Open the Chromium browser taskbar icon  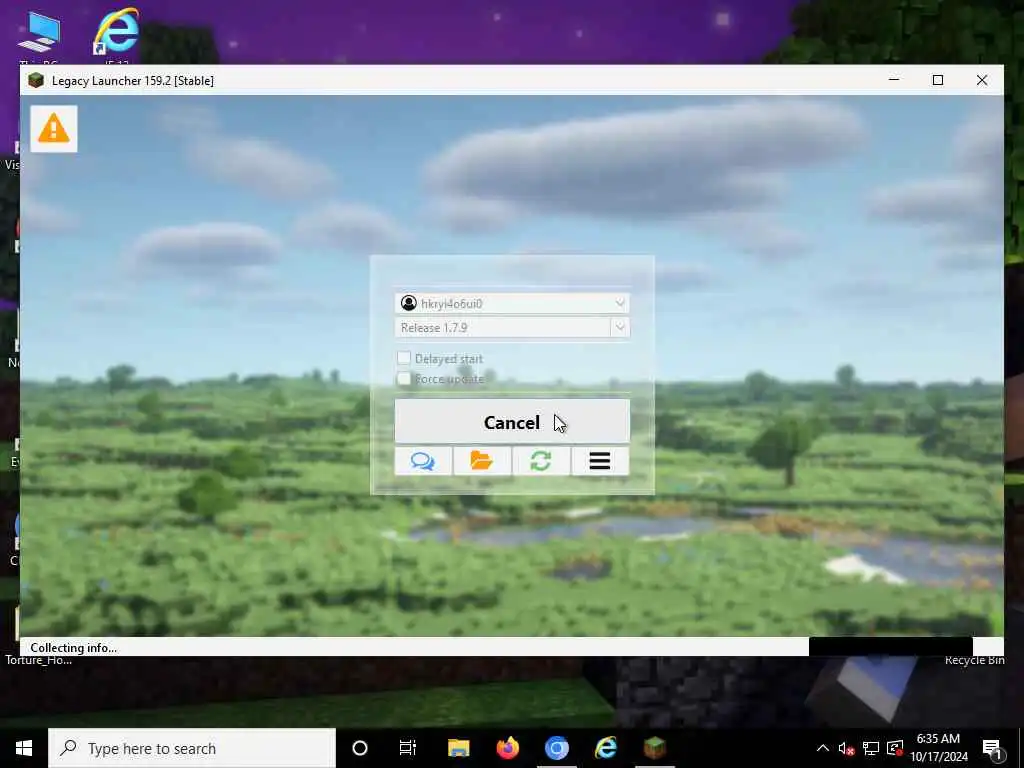coord(556,748)
